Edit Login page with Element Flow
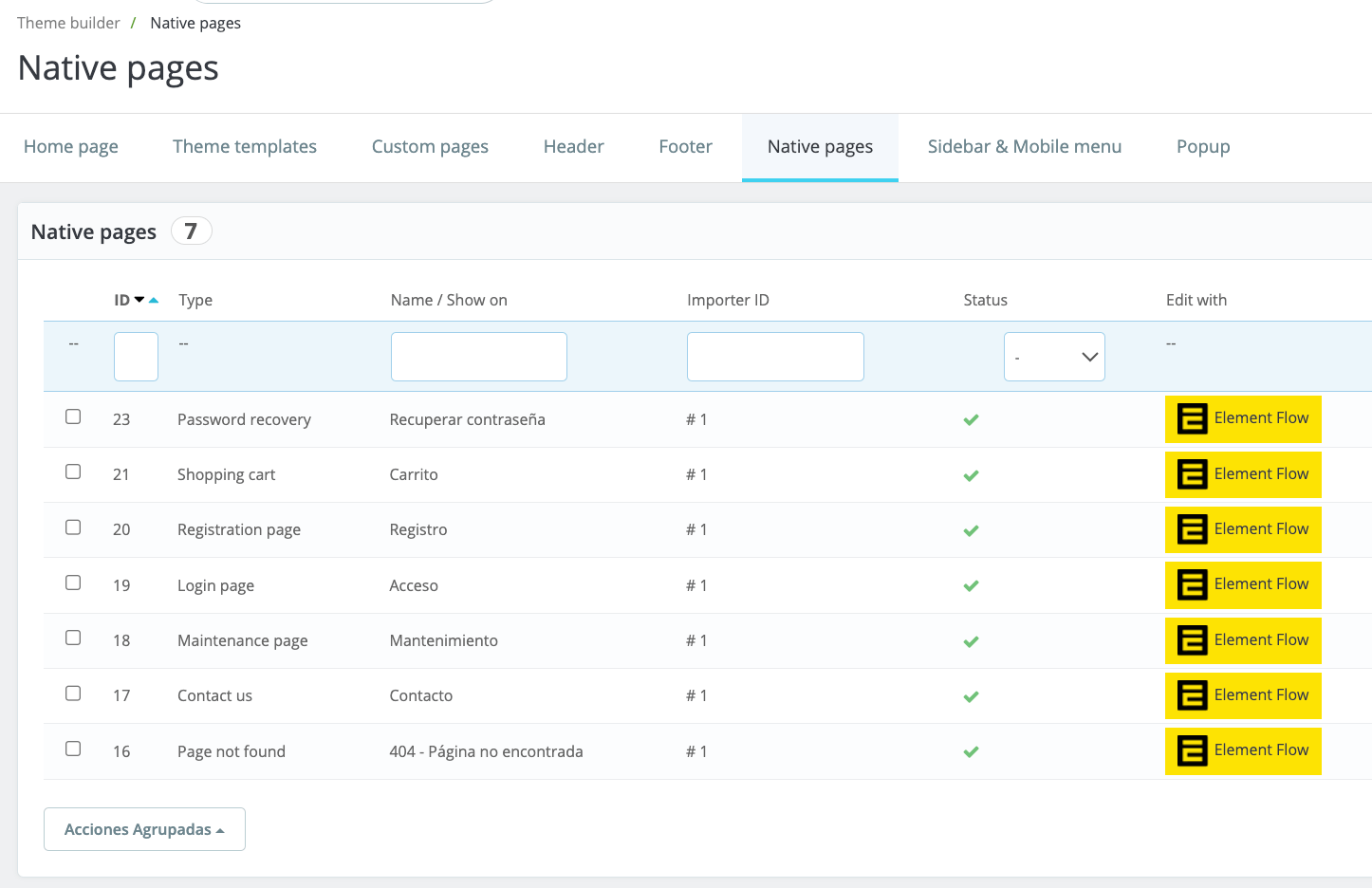 coord(1243,585)
